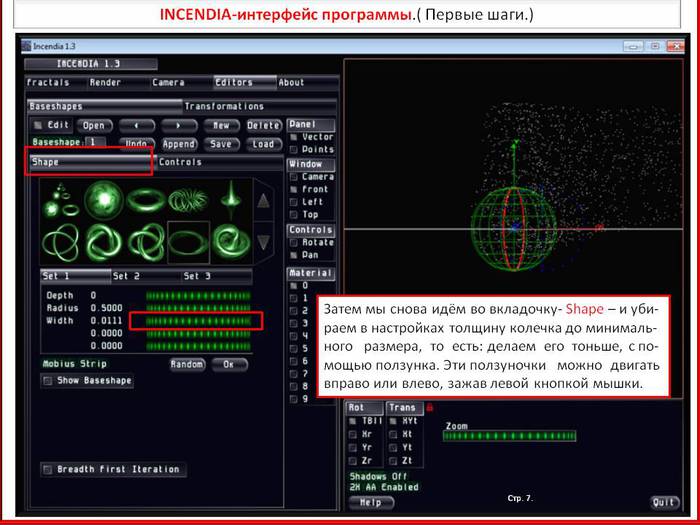Select the multi-shape cluster baseshape thumbnail
This screenshot has width=700, height=525.
[x=61, y=200]
